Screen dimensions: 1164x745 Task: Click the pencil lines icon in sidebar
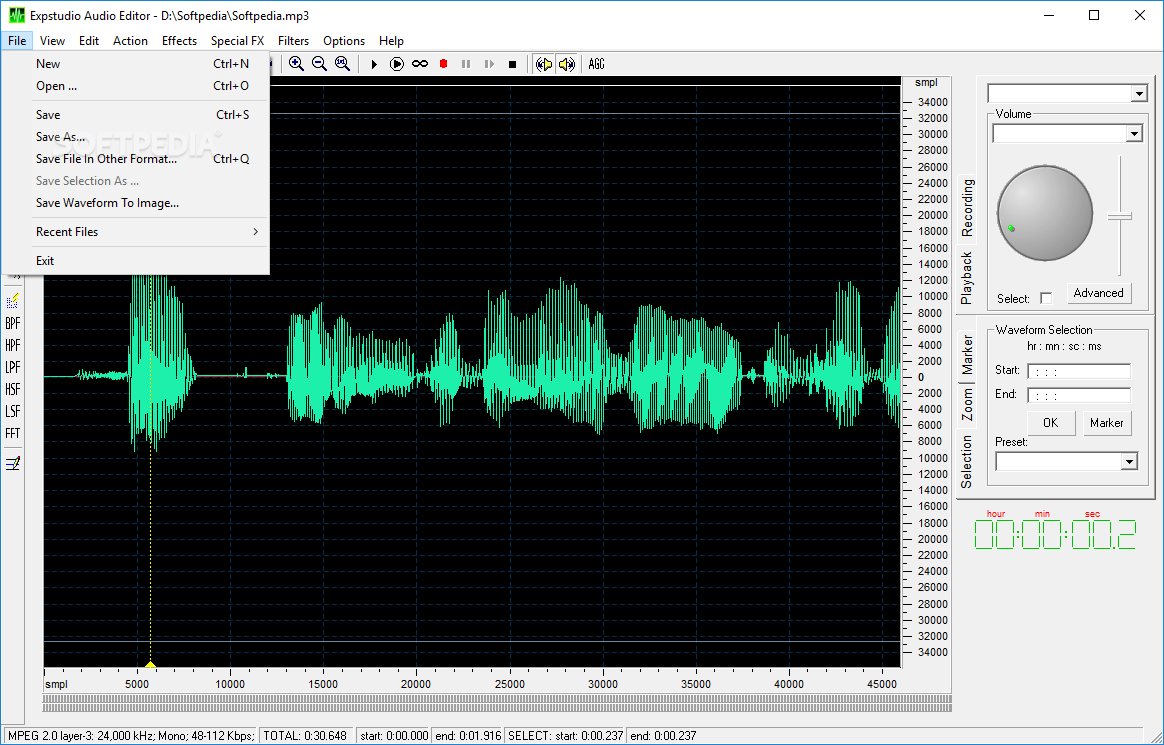pos(13,464)
